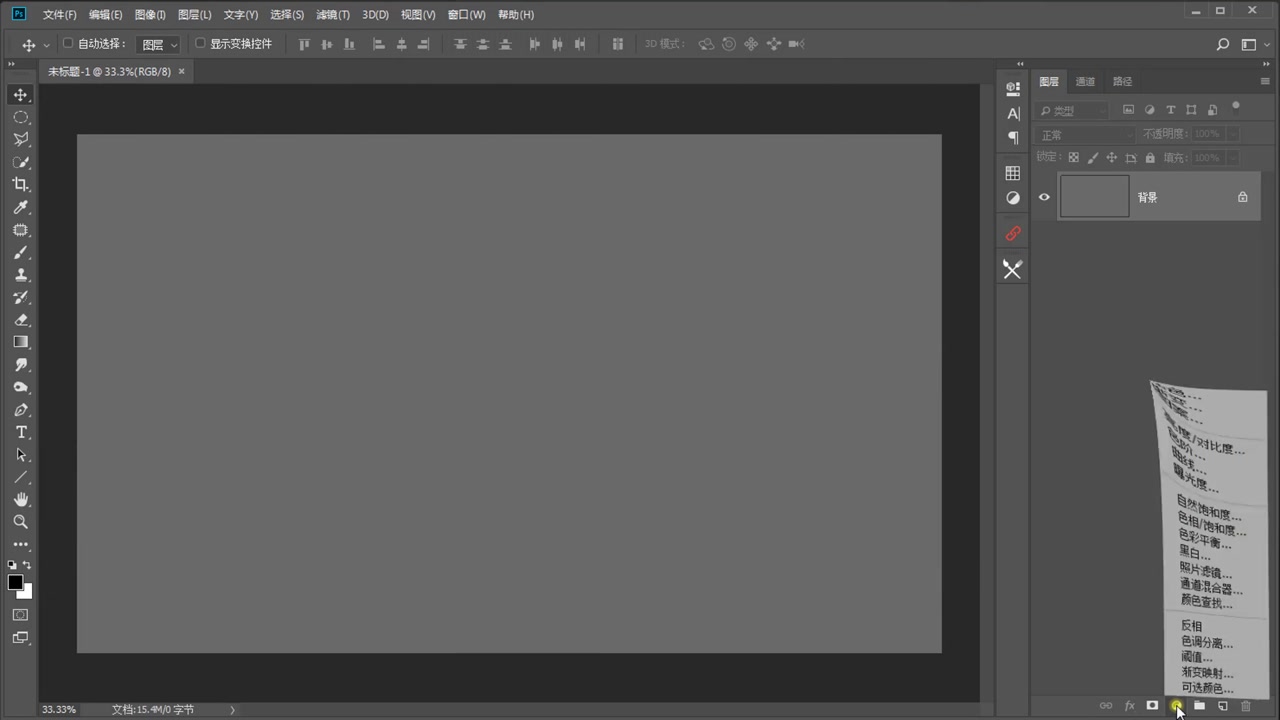The height and width of the screenshot is (720, 1280).
Task: Click the background color swatch
Action: pyautogui.click(x=26, y=592)
